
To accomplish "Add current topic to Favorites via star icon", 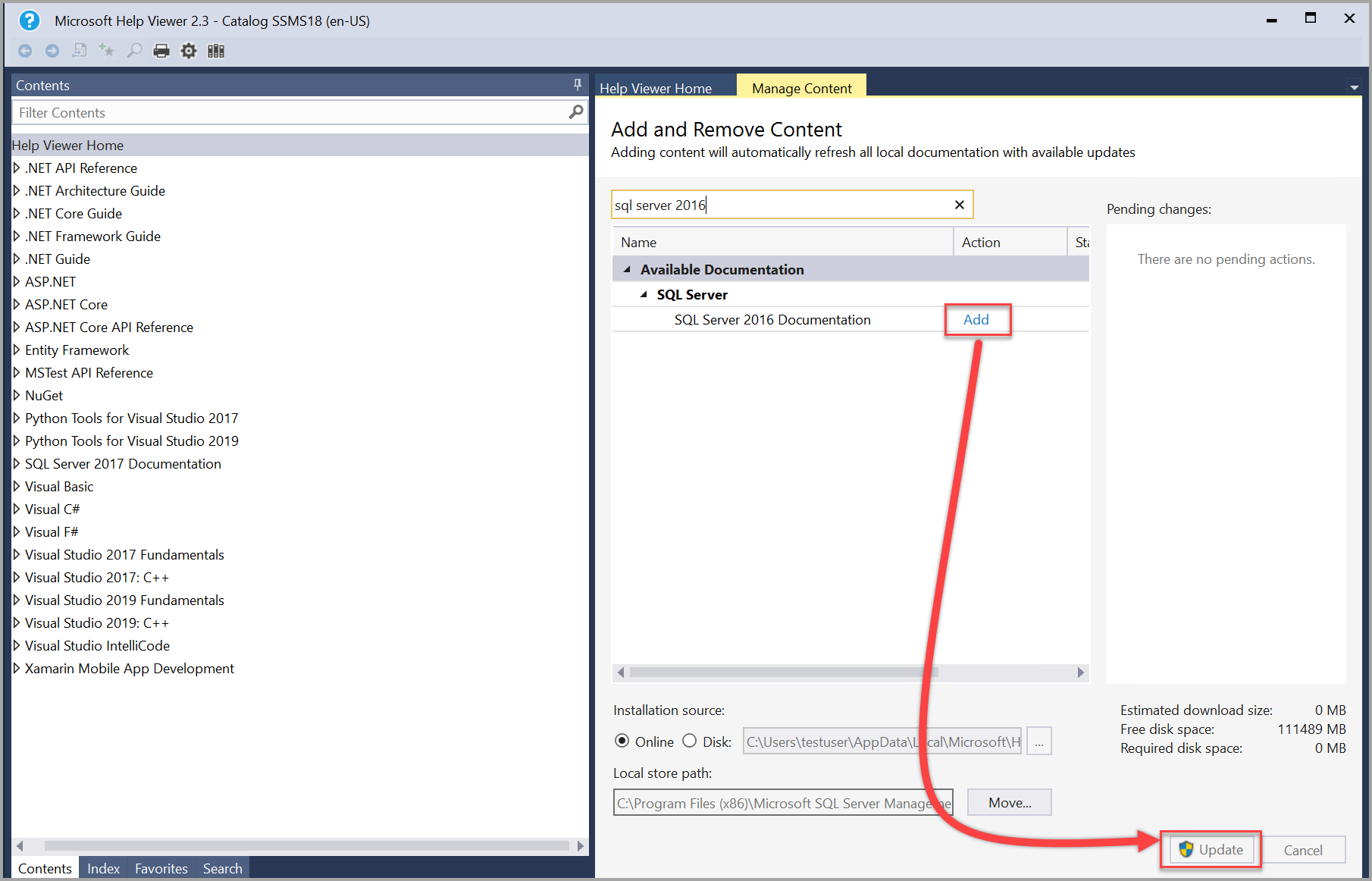I will pos(106,50).
